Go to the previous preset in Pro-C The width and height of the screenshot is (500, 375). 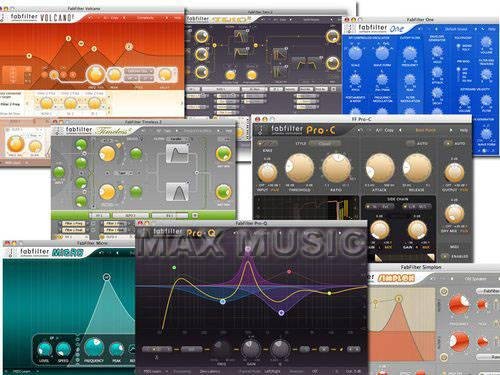(x=400, y=130)
